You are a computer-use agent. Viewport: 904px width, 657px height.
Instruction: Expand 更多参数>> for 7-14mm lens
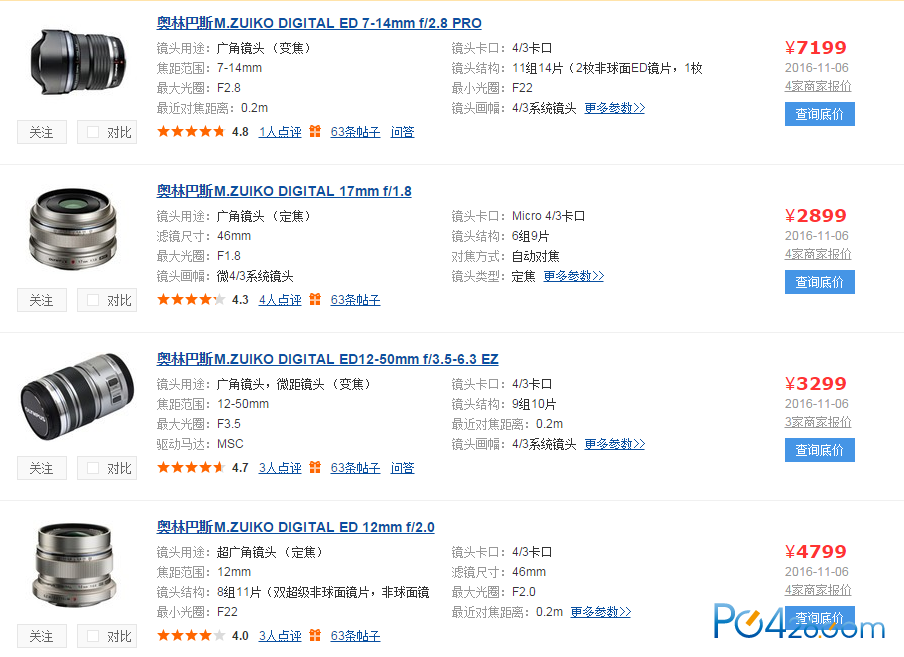click(615, 108)
